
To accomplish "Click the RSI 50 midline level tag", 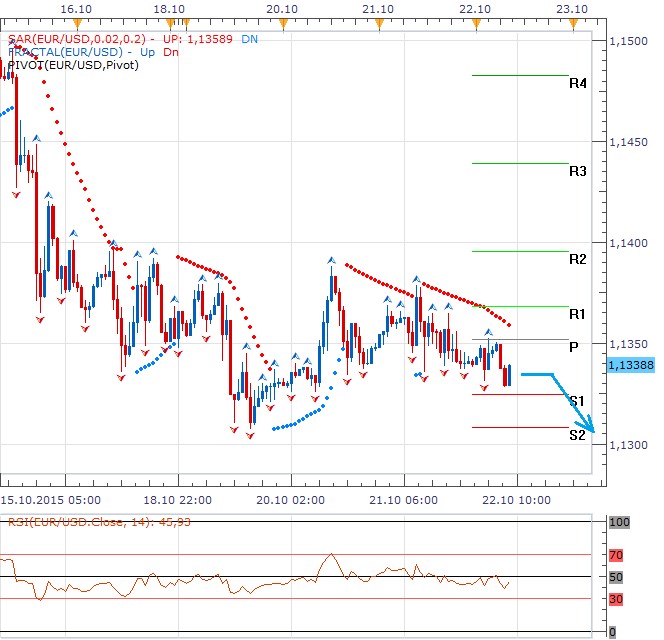I will 617,577.
